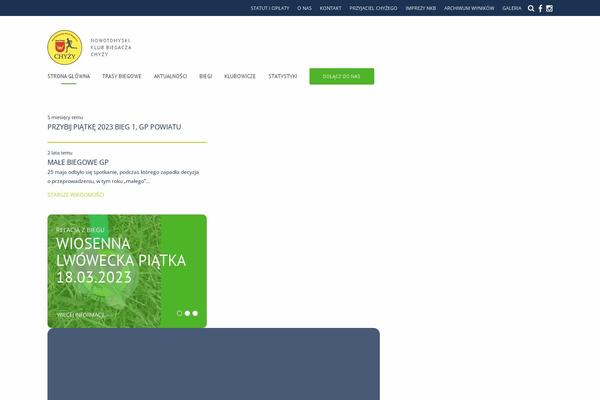The height and width of the screenshot is (400, 600).
Task: Click the '2 lata temu' date label
Action: (x=60, y=153)
